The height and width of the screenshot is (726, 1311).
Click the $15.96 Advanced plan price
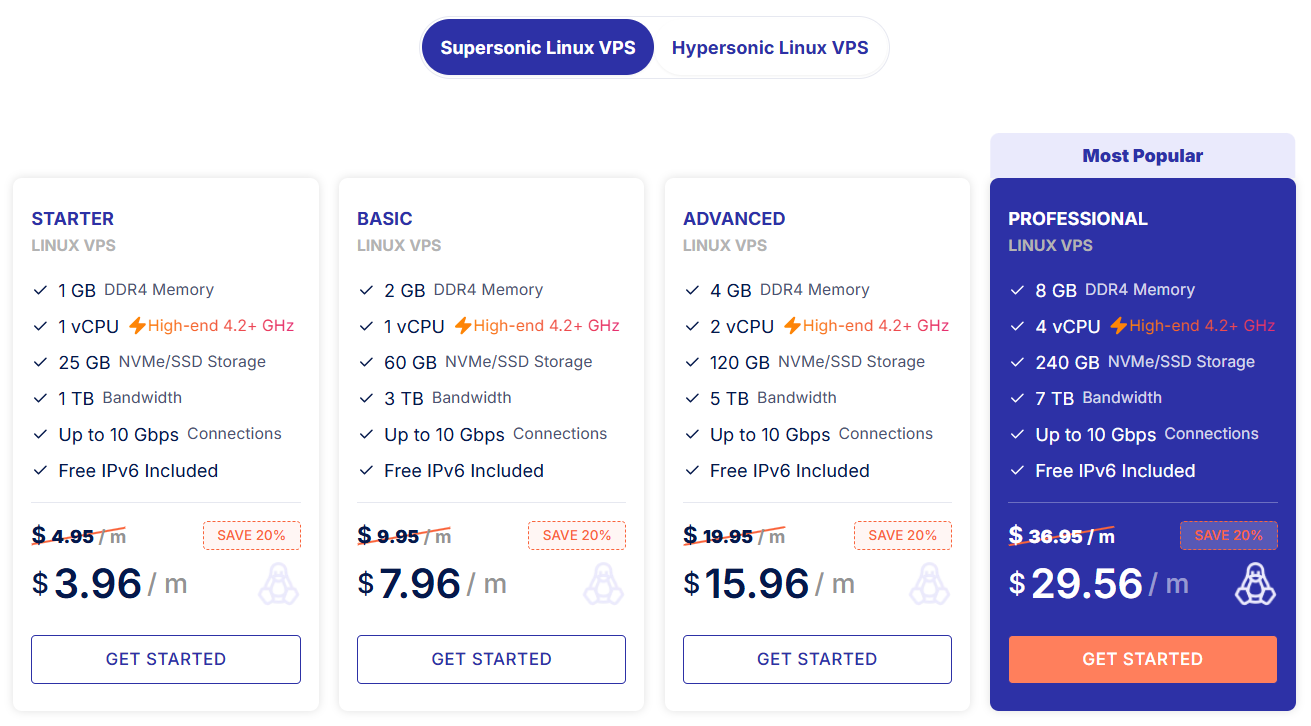tap(756, 583)
